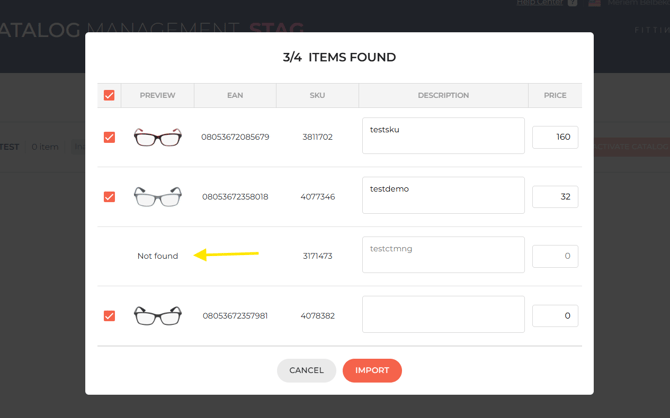
Task: Edit the testdemo description text box
Action: point(443,195)
